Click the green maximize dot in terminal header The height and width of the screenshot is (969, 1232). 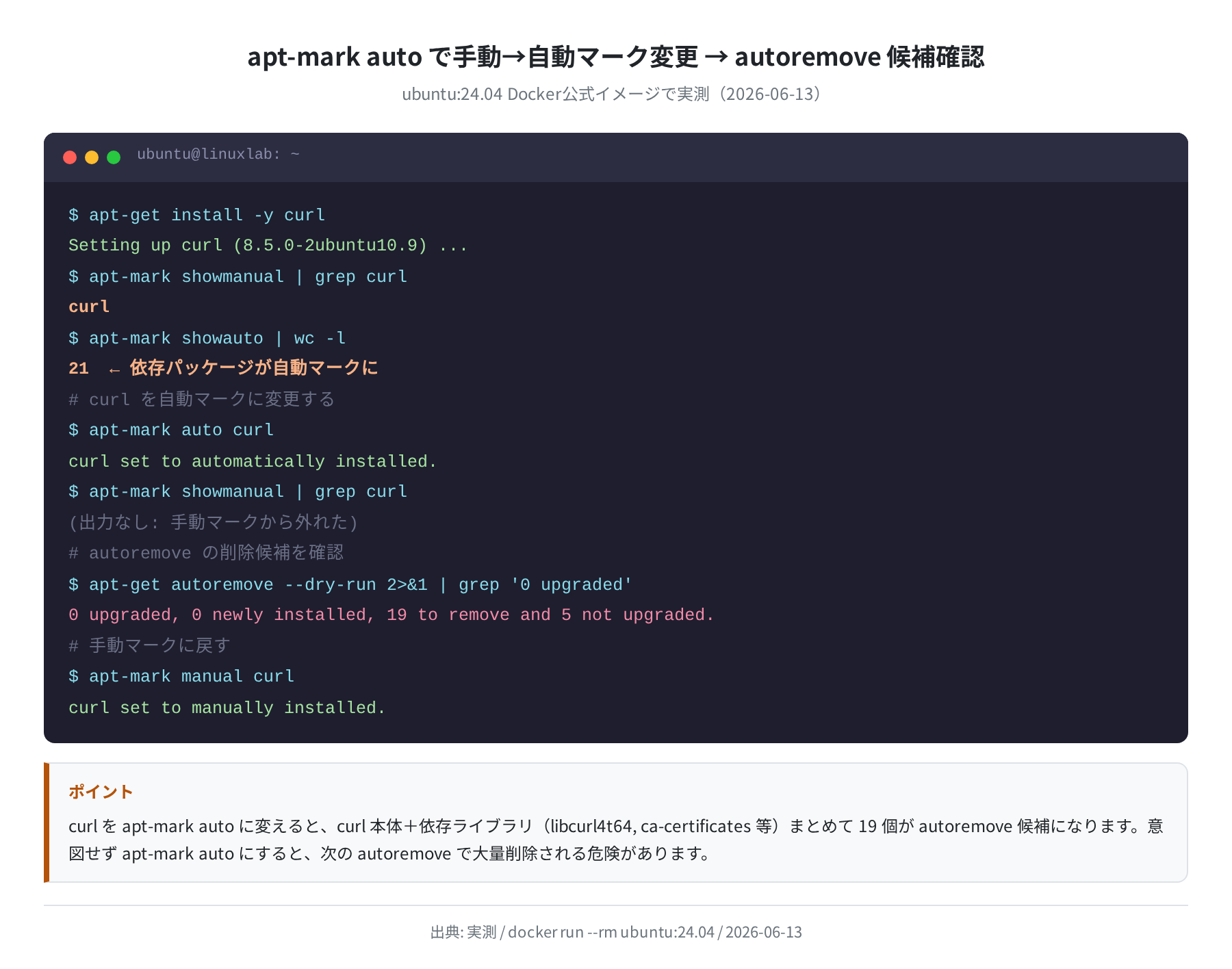pyautogui.click(x=114, y=157)
